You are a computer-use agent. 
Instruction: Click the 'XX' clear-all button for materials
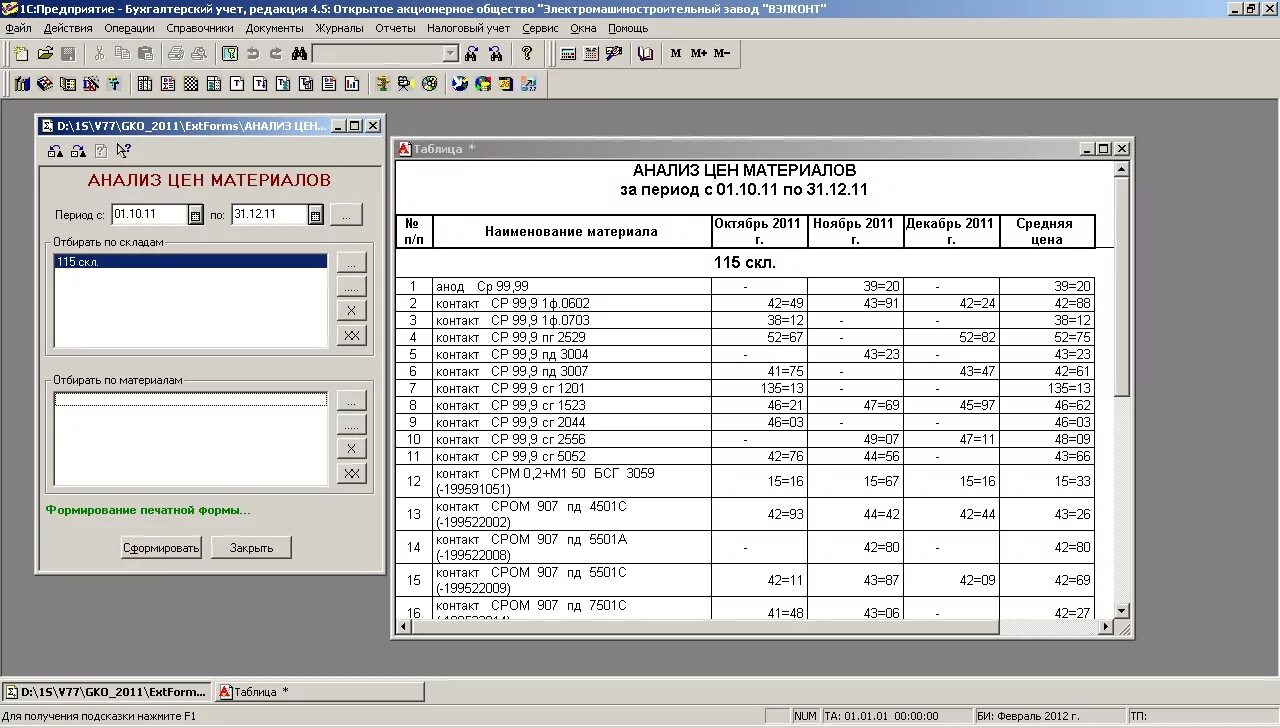coord(351,473)
